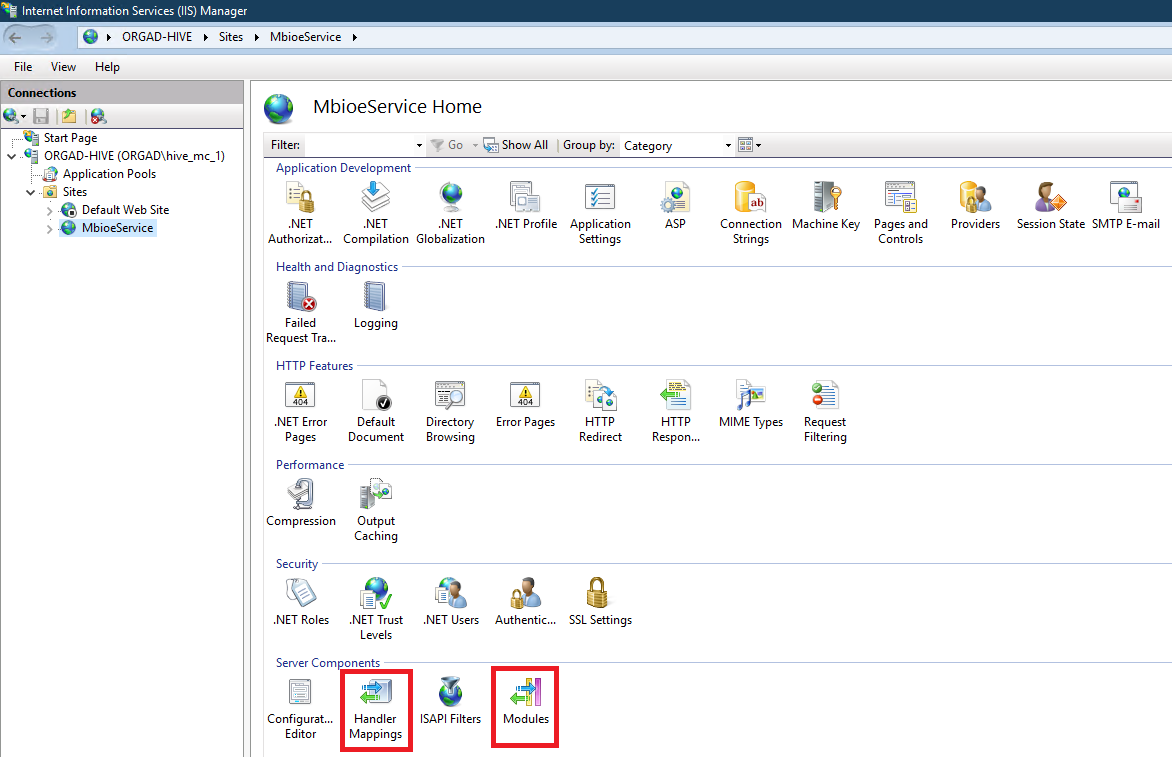Open Providers feature
The width and height of the screenshot is (1172, 757).
point(975,206)
